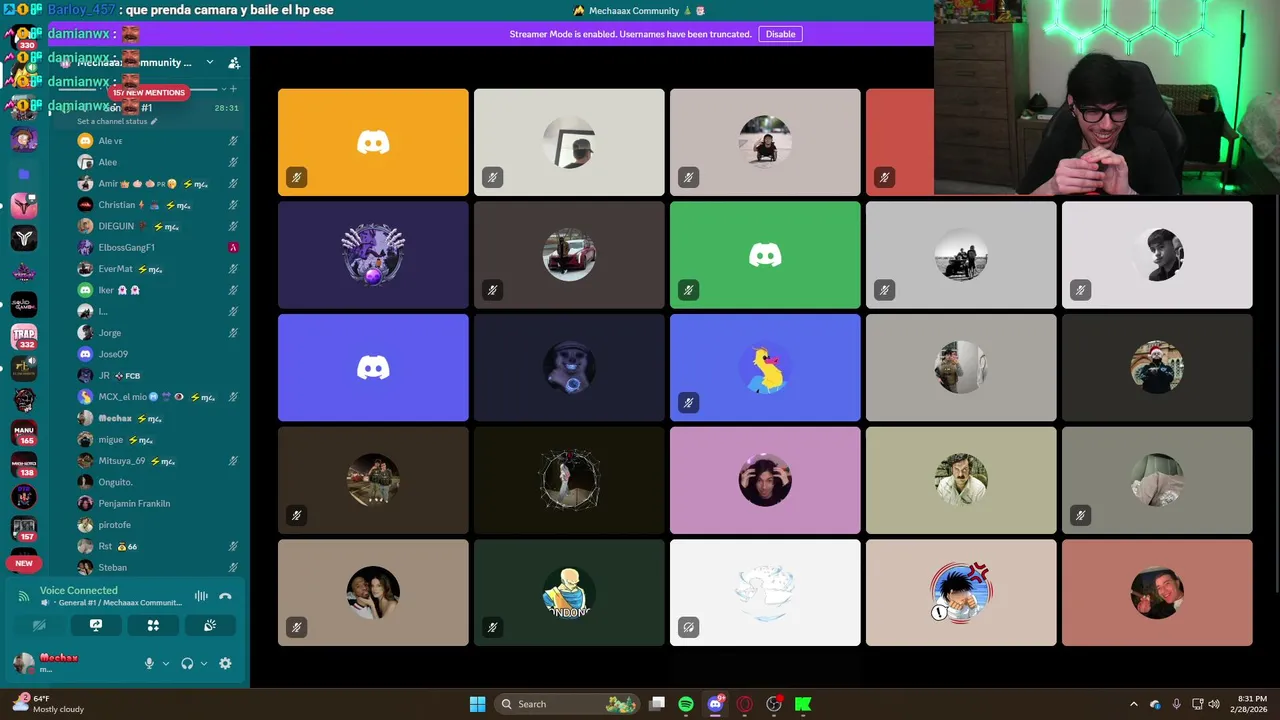Select user Christian in voice list
Image resolution: width=1280 pixels, height=720 pixels.
coord(158,205)
